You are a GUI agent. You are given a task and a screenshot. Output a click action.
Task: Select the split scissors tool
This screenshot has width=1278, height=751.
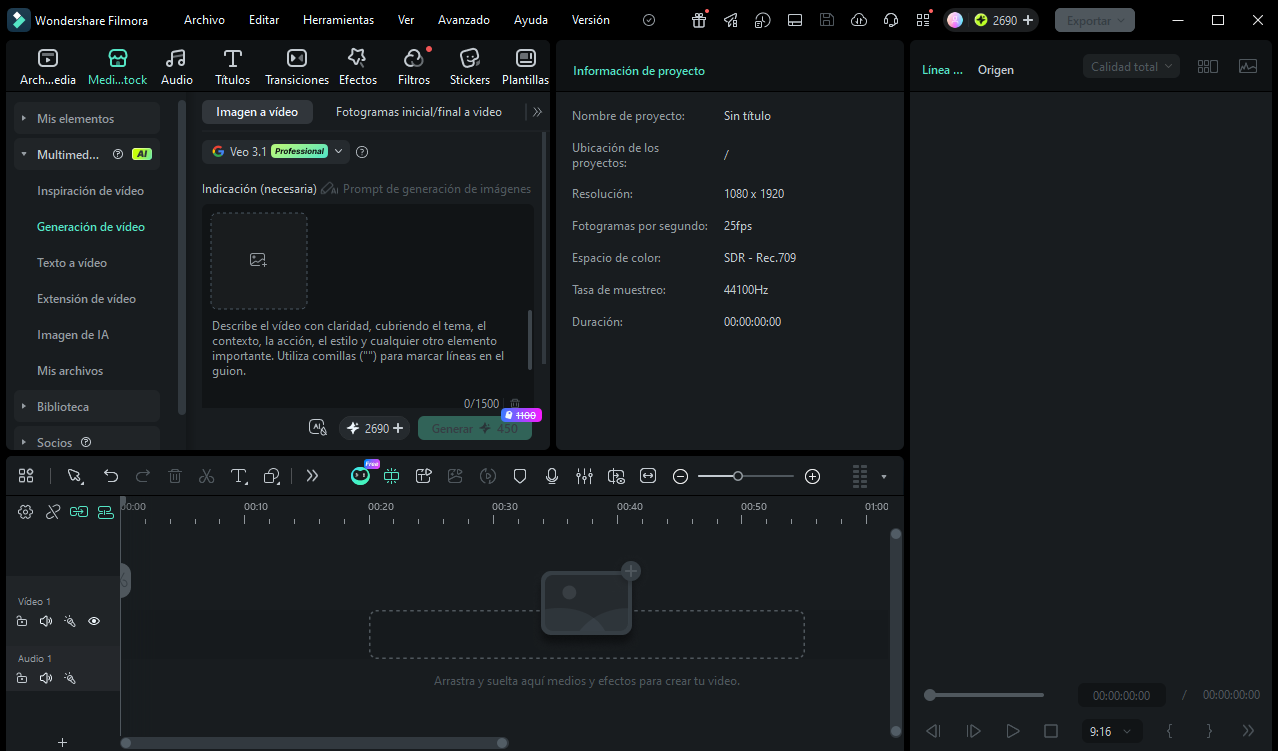[x=207, y=476]
